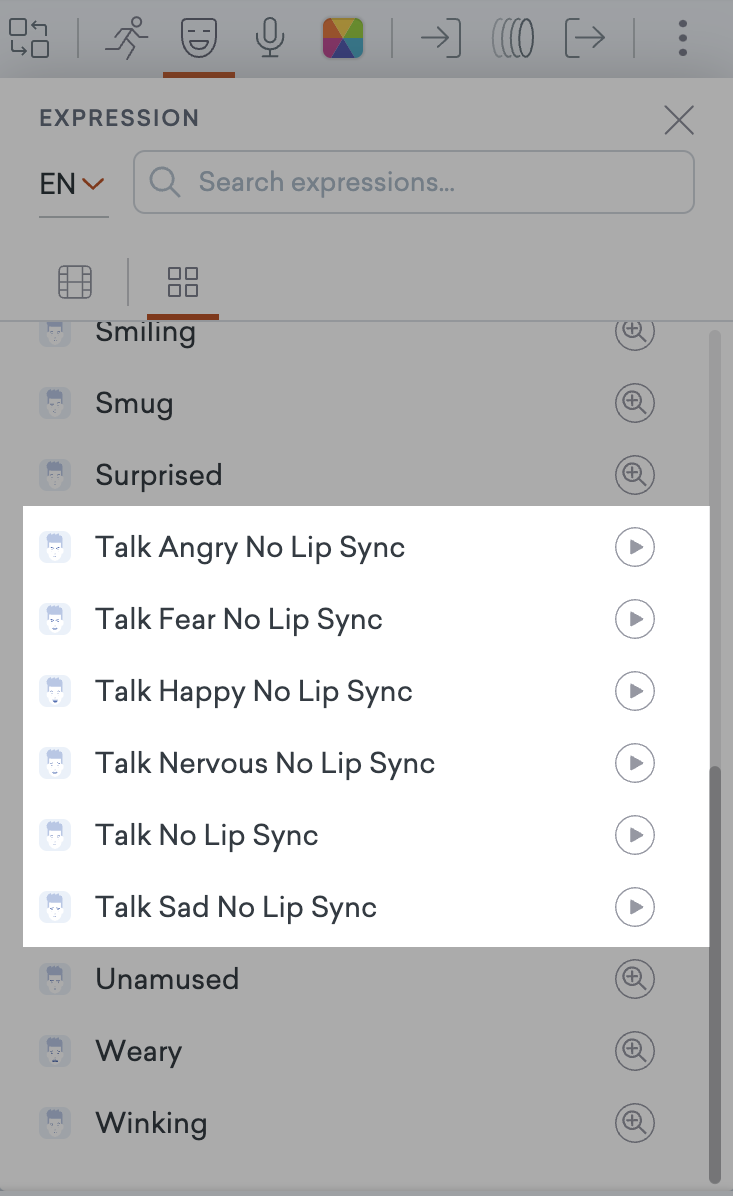Select the motion path rings icon
The width and height of the screenshot is (733, 1196).
(x=513, y=38)
